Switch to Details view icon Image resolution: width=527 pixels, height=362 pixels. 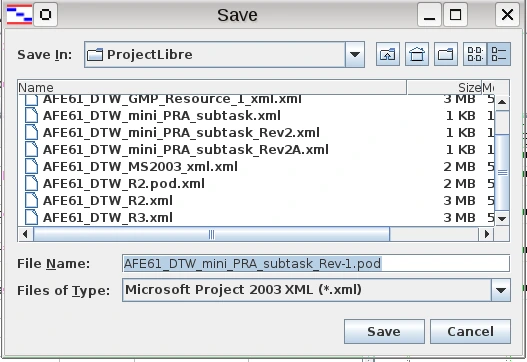pyautogui.click(x=499, y=54)
